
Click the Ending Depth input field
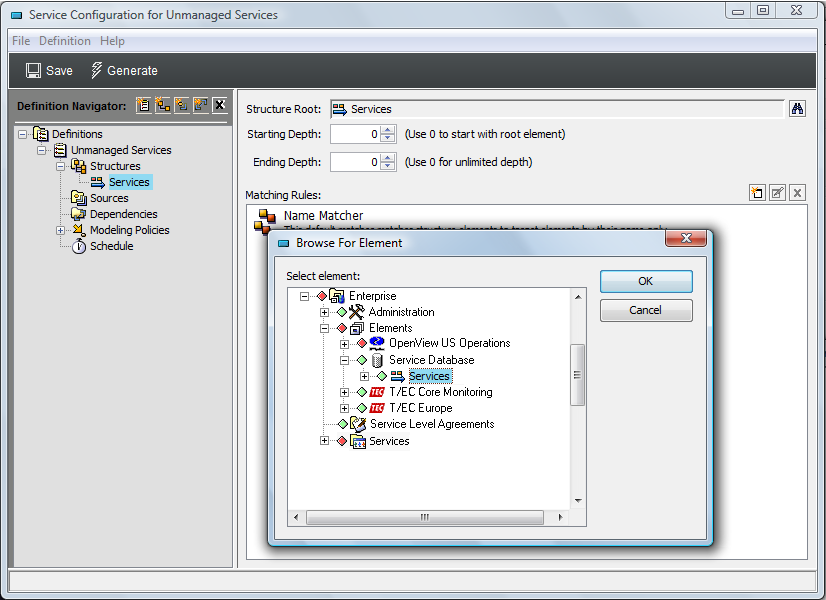(x=355, y=162)
